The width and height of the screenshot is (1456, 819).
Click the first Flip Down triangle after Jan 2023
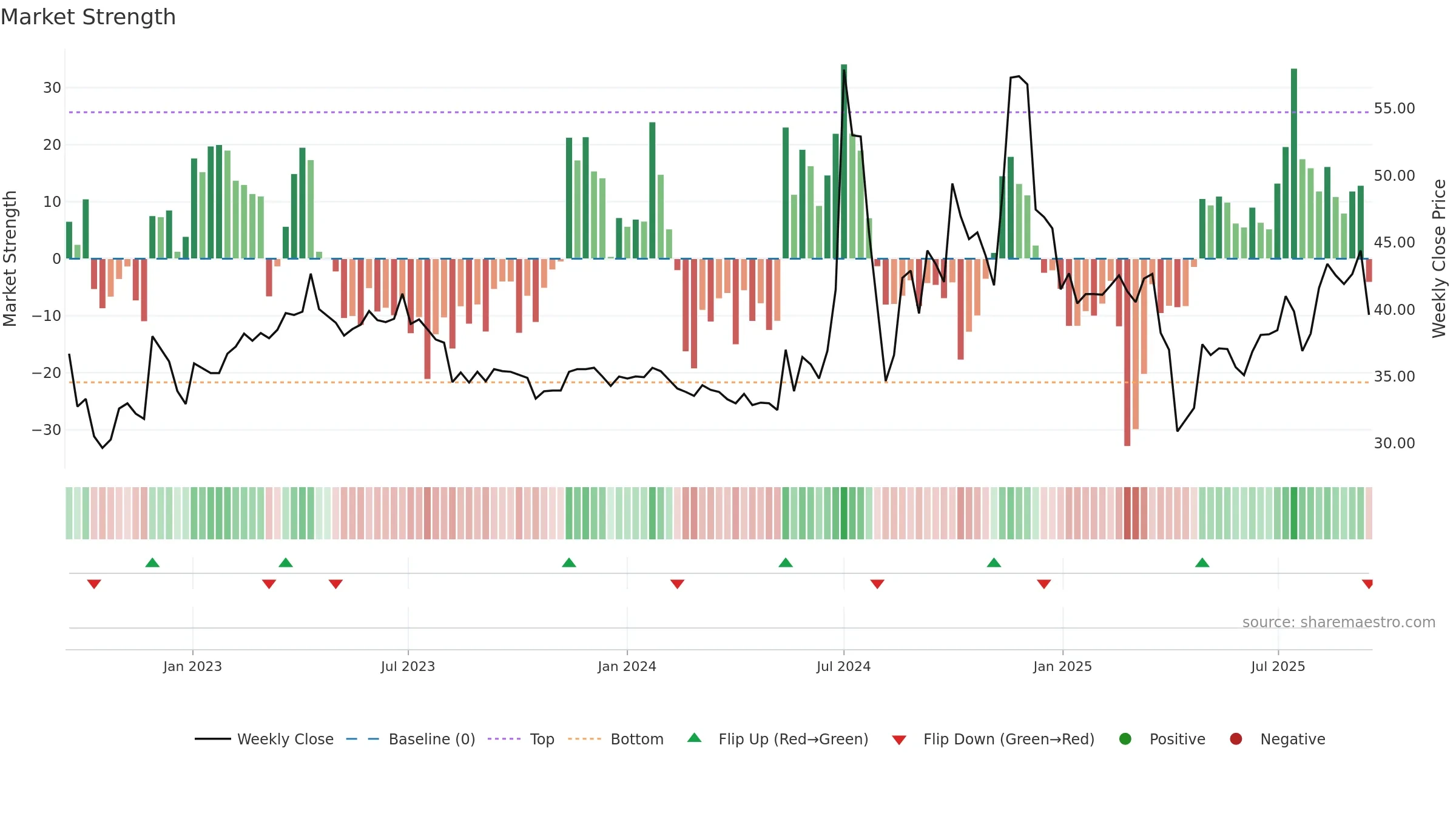pos(269,584)
